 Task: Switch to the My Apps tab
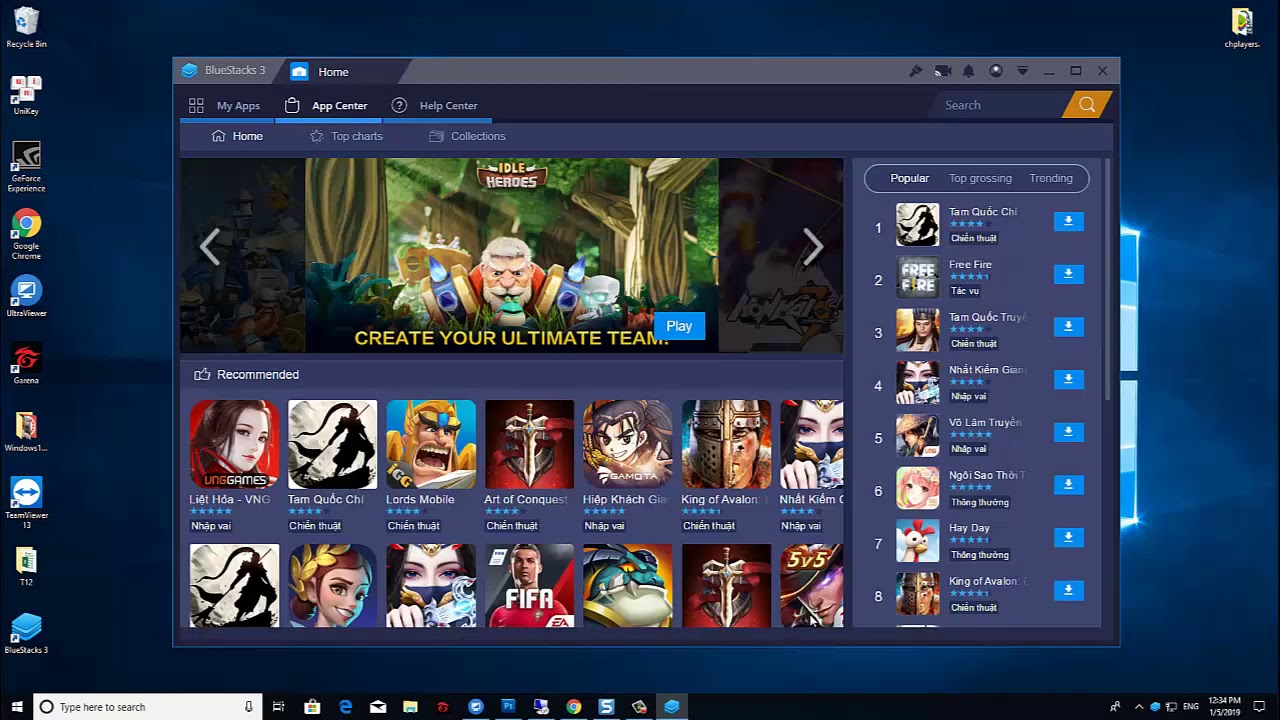pos(225,105)
